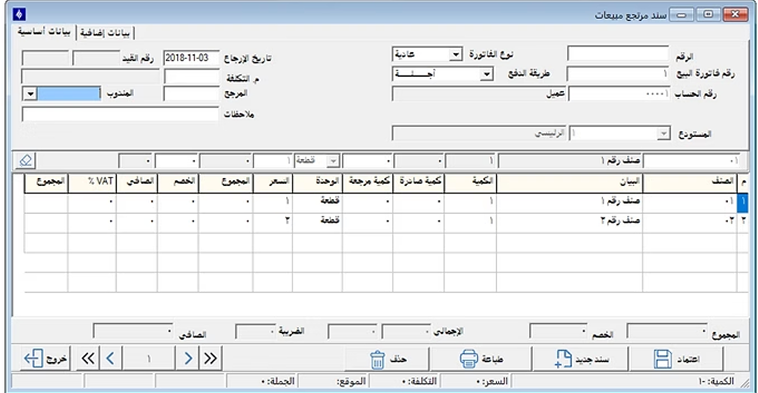
Task: Click the ملاحظات notes input field
Action: [x=120, y=114]
